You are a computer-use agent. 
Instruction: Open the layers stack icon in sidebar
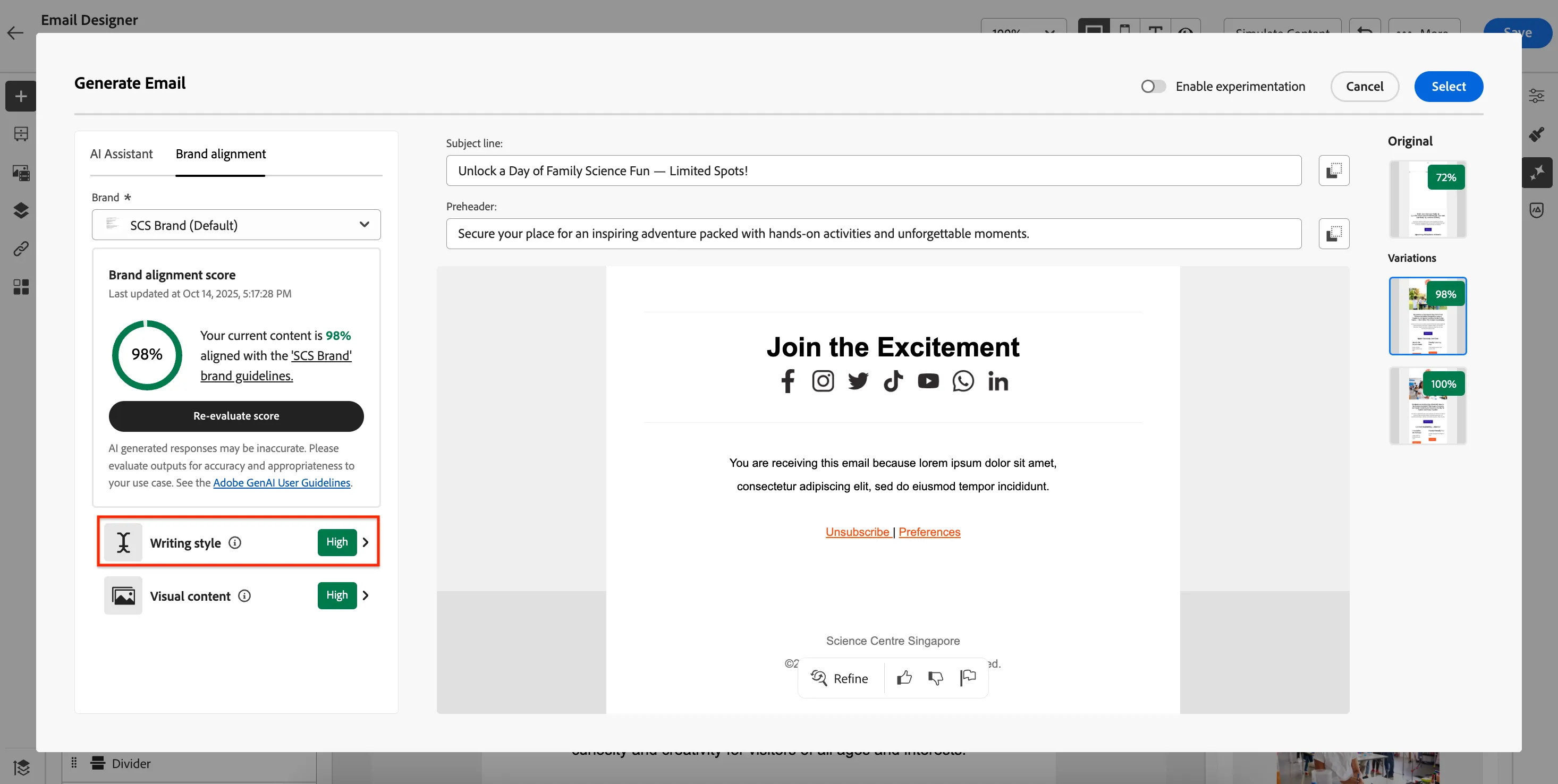pyautogui.click(x=21, y=210)
